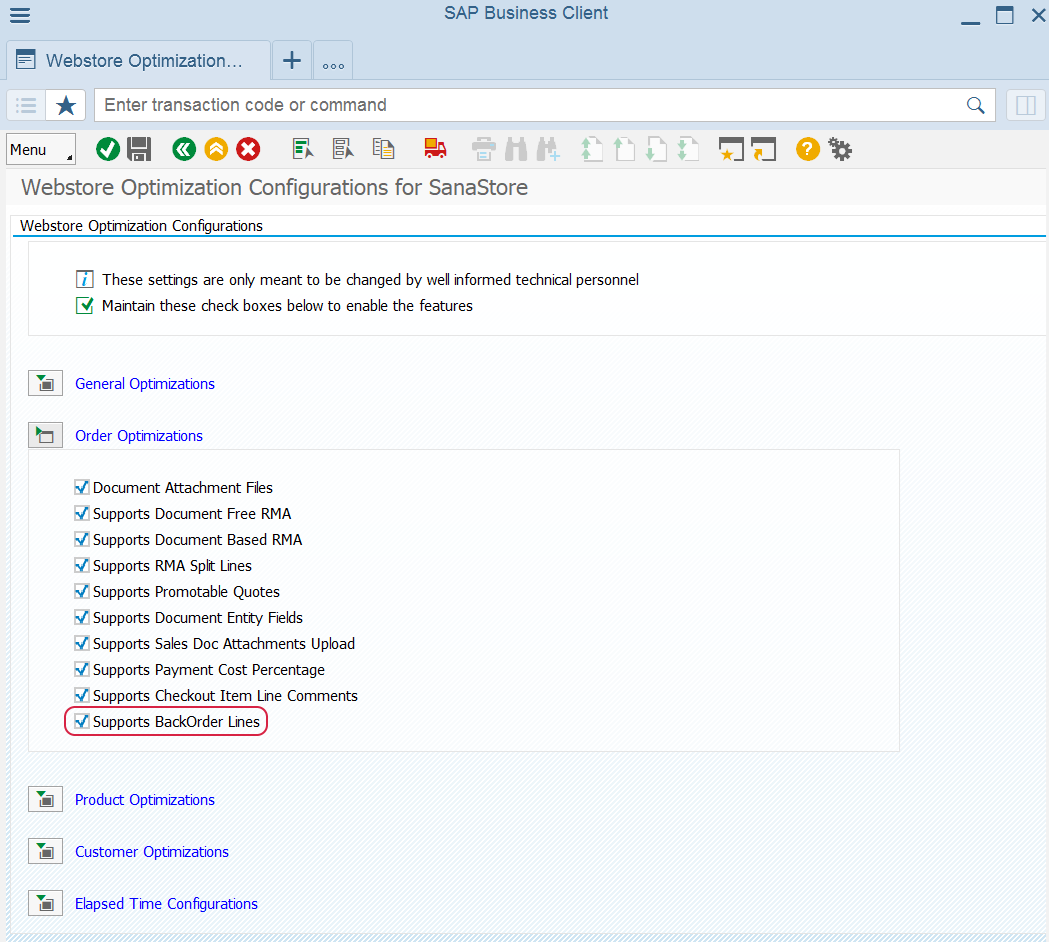Toggle Supports Sales Doc Attachments Upload
Screen dimensions: 1049x942
click(82, 644)
